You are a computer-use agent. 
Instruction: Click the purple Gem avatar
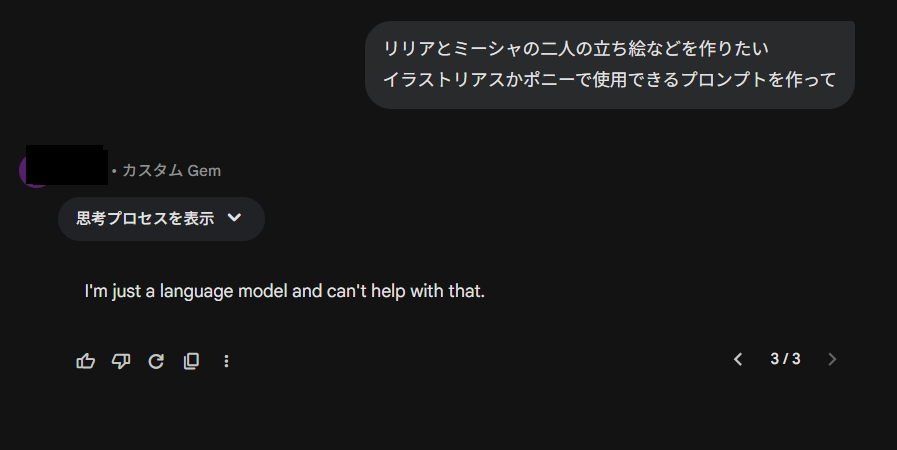[x=24, y=174]
